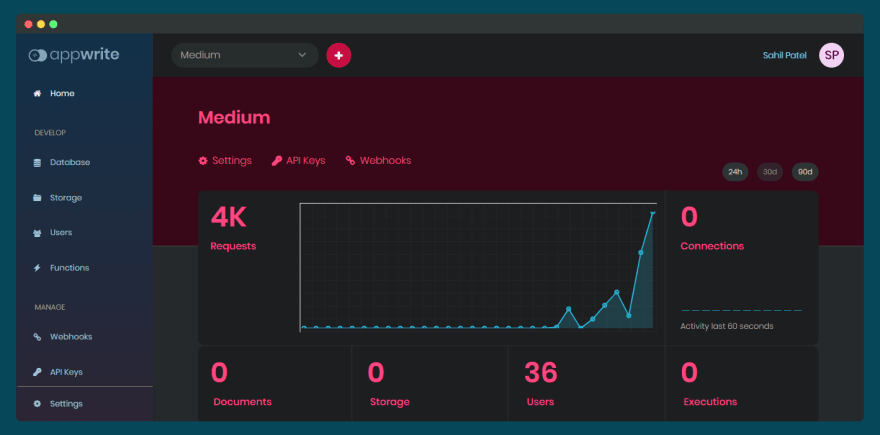Click the Medium project title
This screenshot has width=880, height=435.
tap(234, 118)
